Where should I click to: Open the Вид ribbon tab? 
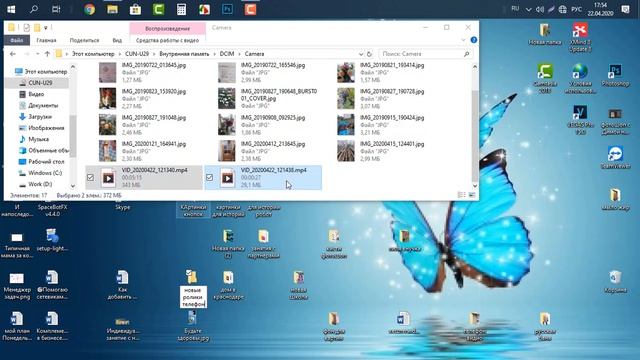[117, 40]
